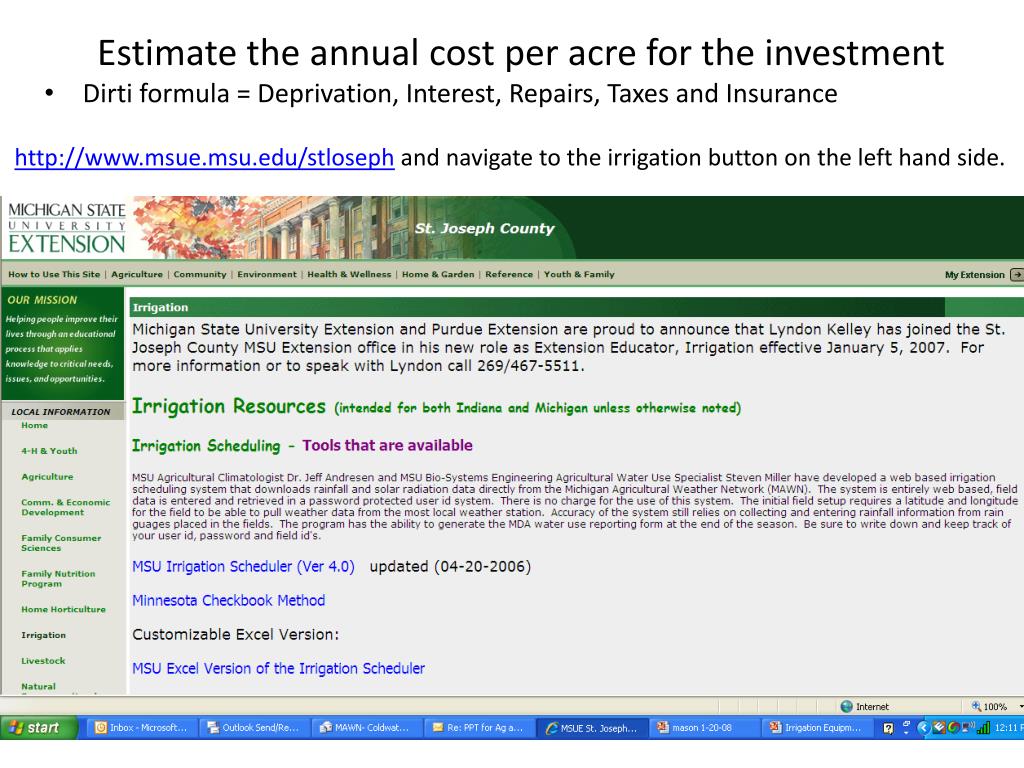Open the Agriculture top navigation item
Image resolution: width=1024 pixels, height=768 pixels.
[x=136, y=274]
